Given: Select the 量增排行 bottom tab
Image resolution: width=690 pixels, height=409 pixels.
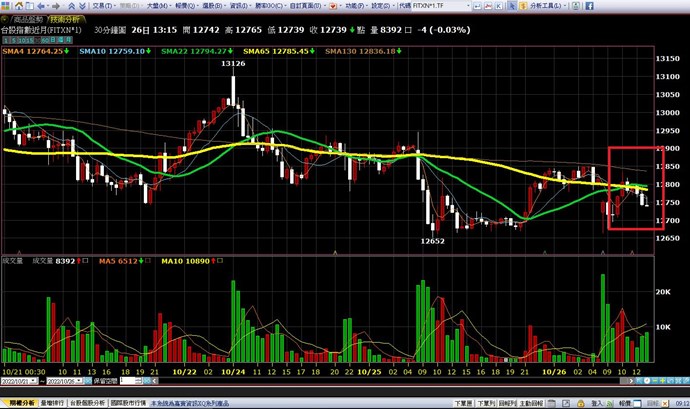Looking at the screenshot, I should (x=53, y=402).
